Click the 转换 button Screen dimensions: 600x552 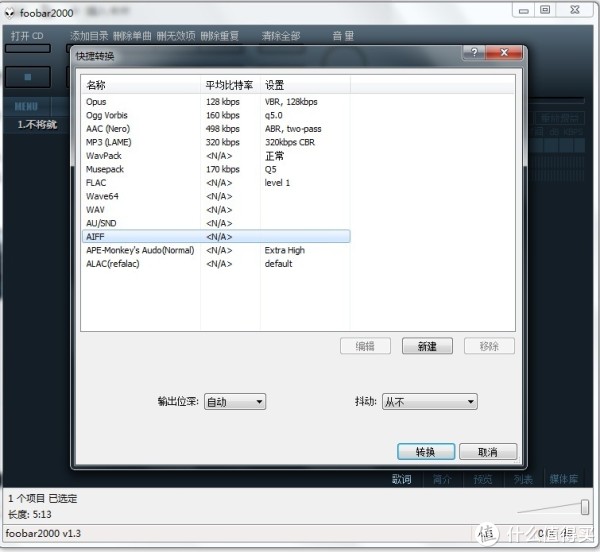(x=426, y=452)
